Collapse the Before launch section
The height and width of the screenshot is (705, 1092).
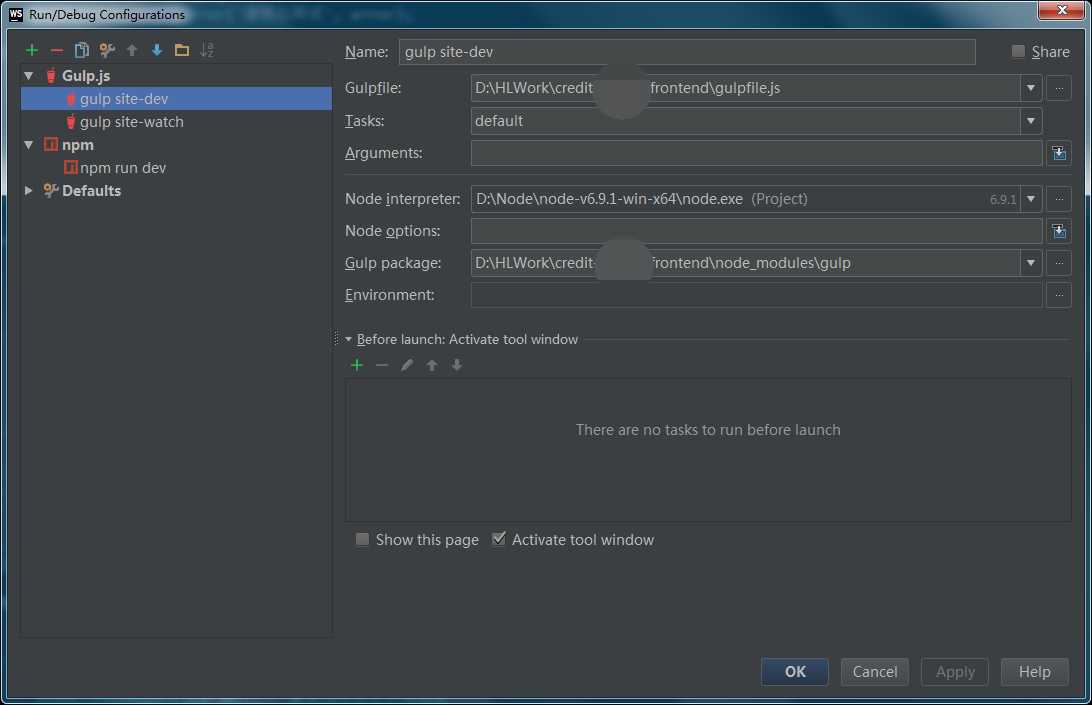pos(348,339)
